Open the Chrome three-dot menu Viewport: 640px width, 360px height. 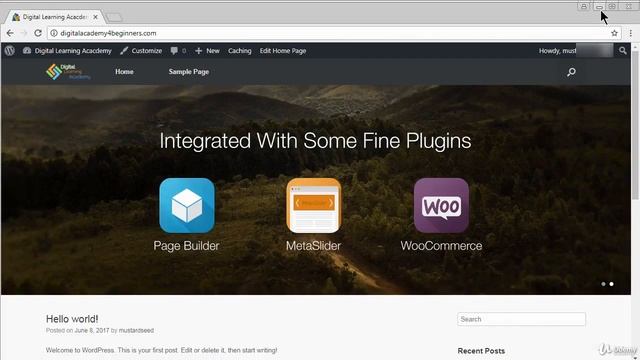pyautogui.click(x=631, y=33)
